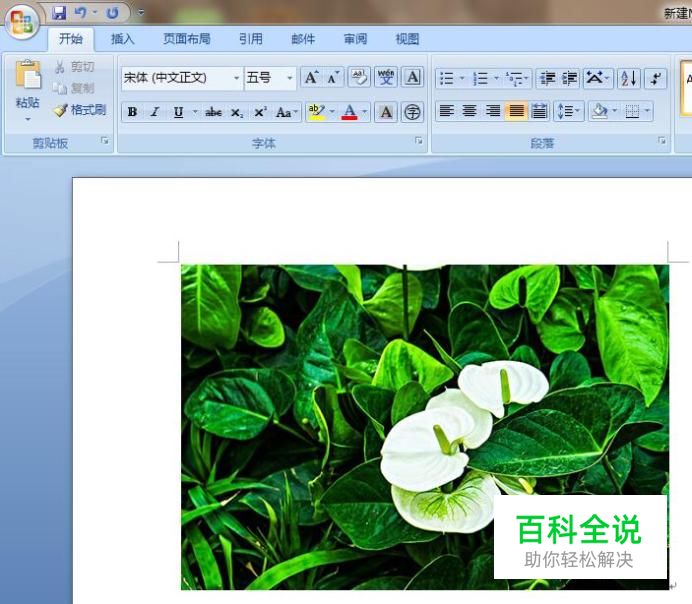The width and height of the screenshot is (692, 604).
Task: Toggle italic formatting
Action: tap(154, 112)
